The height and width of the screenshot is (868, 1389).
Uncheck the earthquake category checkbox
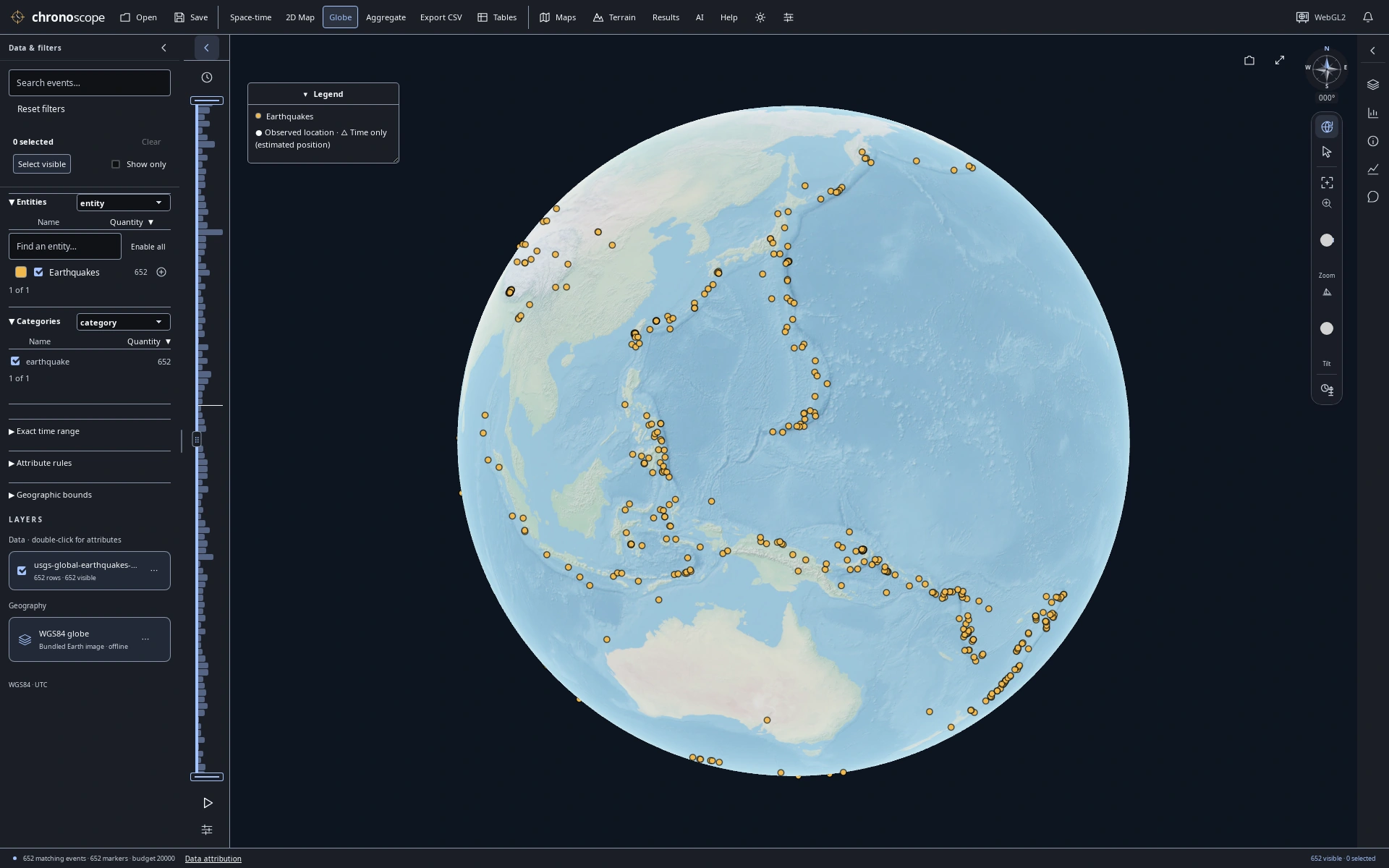coord(15,361)
